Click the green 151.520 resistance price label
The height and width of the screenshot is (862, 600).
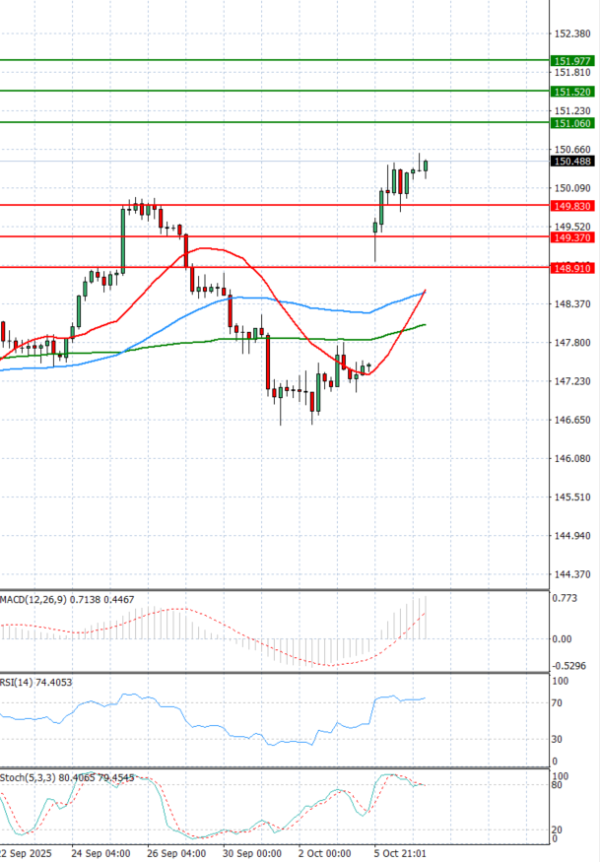(573, 91)
